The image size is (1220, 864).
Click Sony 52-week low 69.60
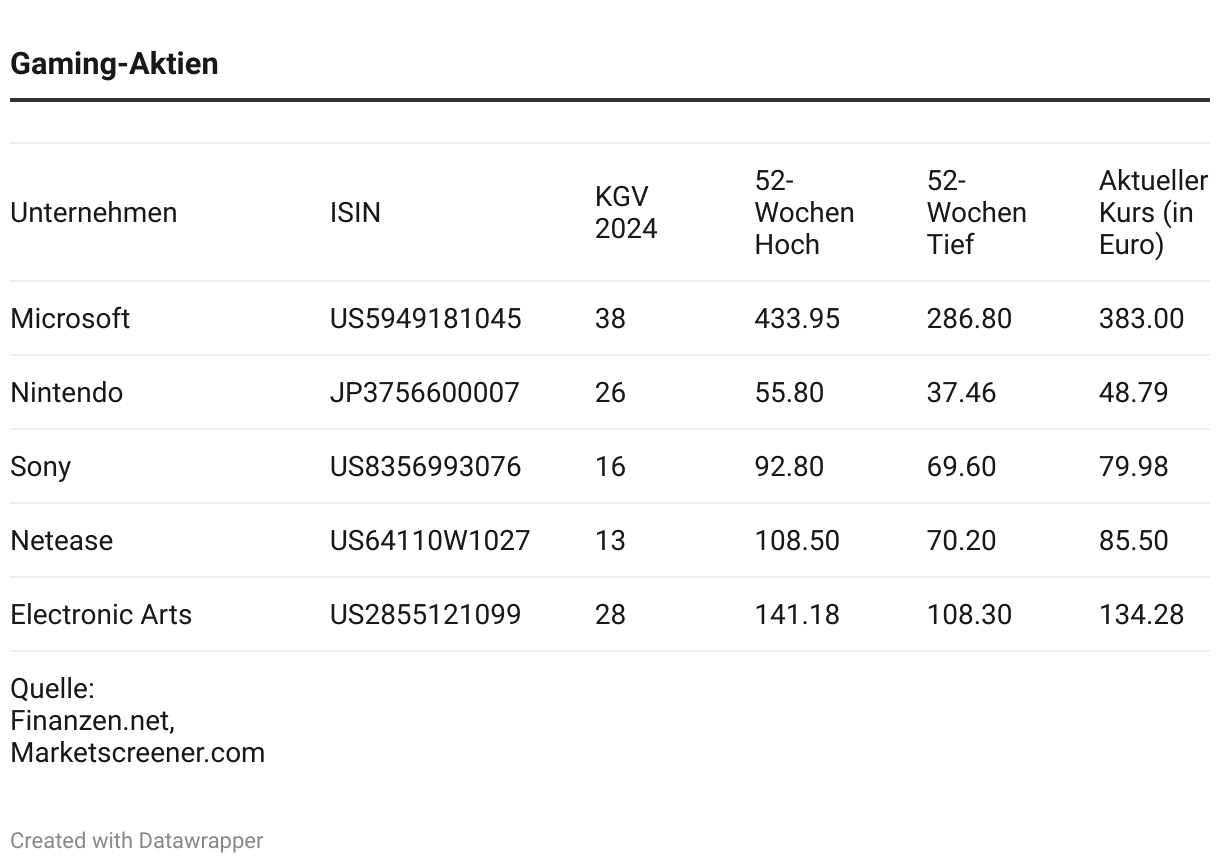click(961, 466)
